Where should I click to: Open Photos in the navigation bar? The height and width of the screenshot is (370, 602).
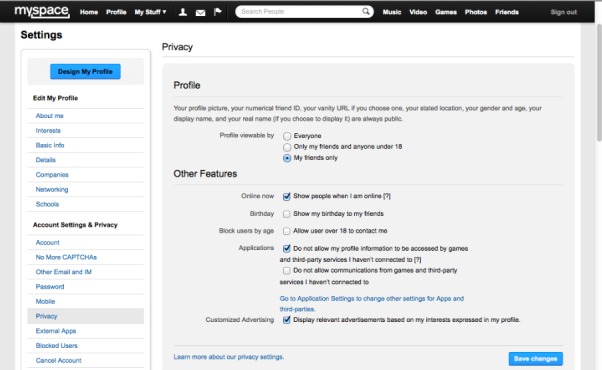[x=476, y=12]
